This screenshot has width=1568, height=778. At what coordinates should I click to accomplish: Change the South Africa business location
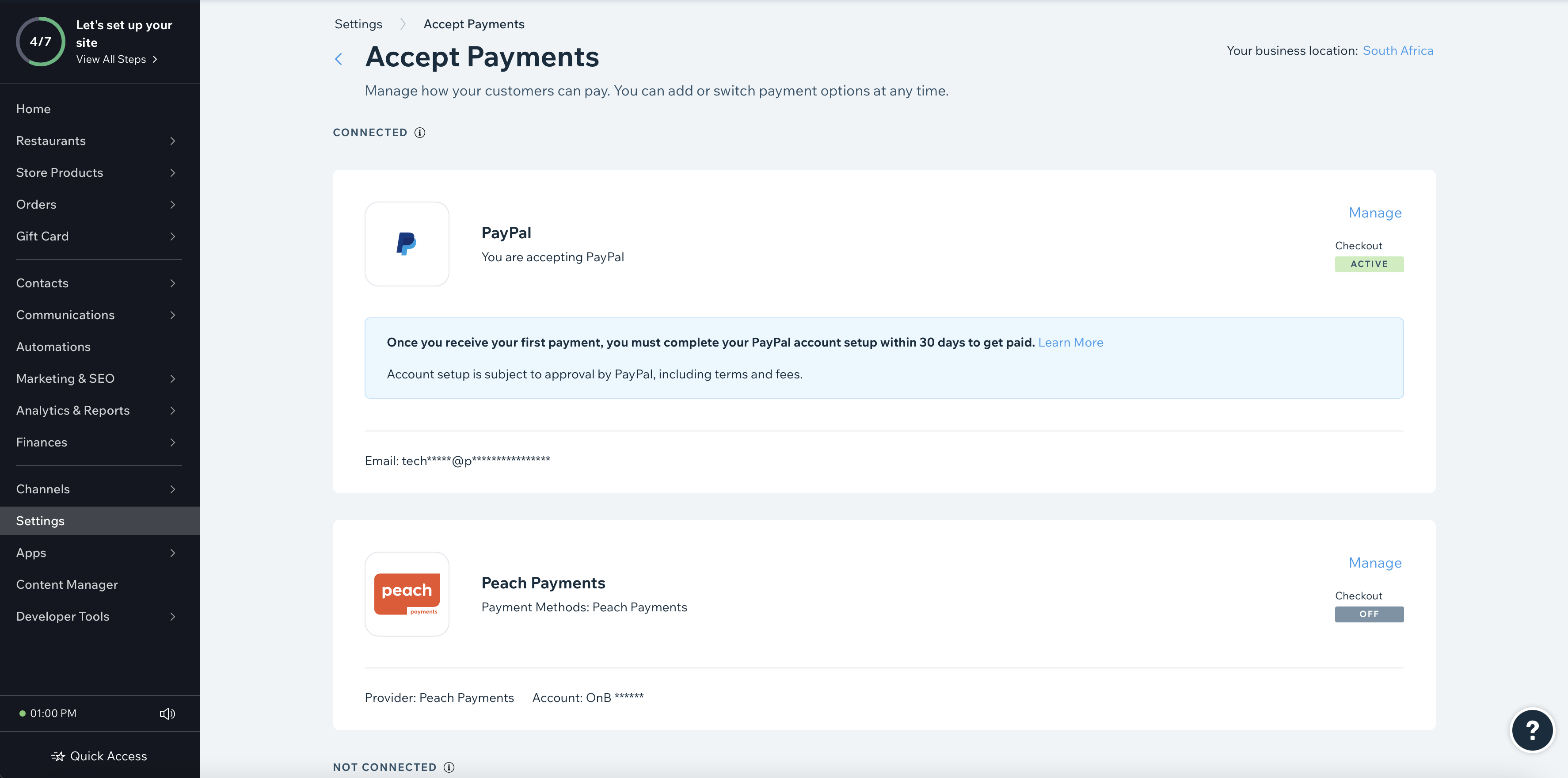(1397, 50)
